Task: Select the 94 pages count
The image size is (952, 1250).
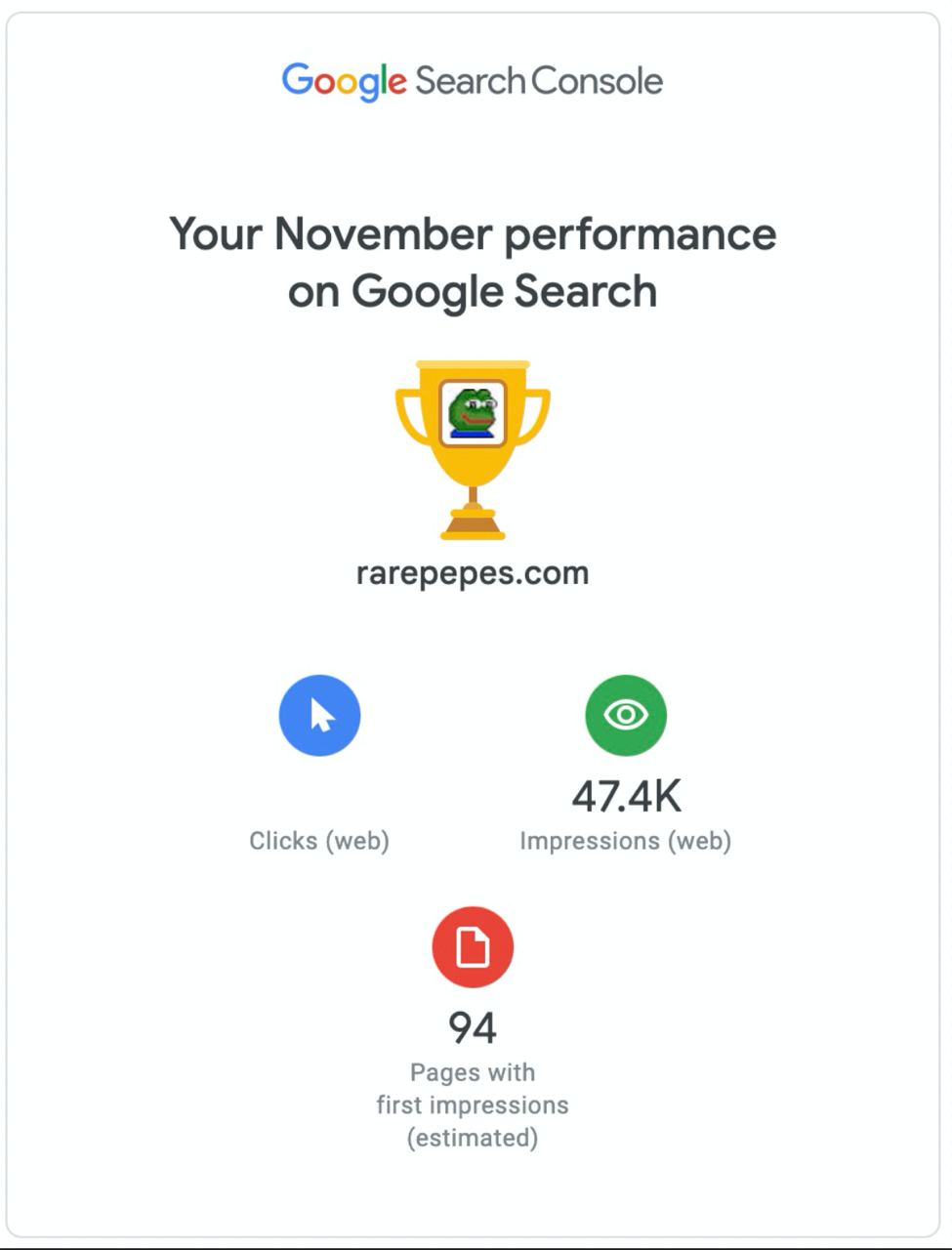Action: [x=473, y=1027]
